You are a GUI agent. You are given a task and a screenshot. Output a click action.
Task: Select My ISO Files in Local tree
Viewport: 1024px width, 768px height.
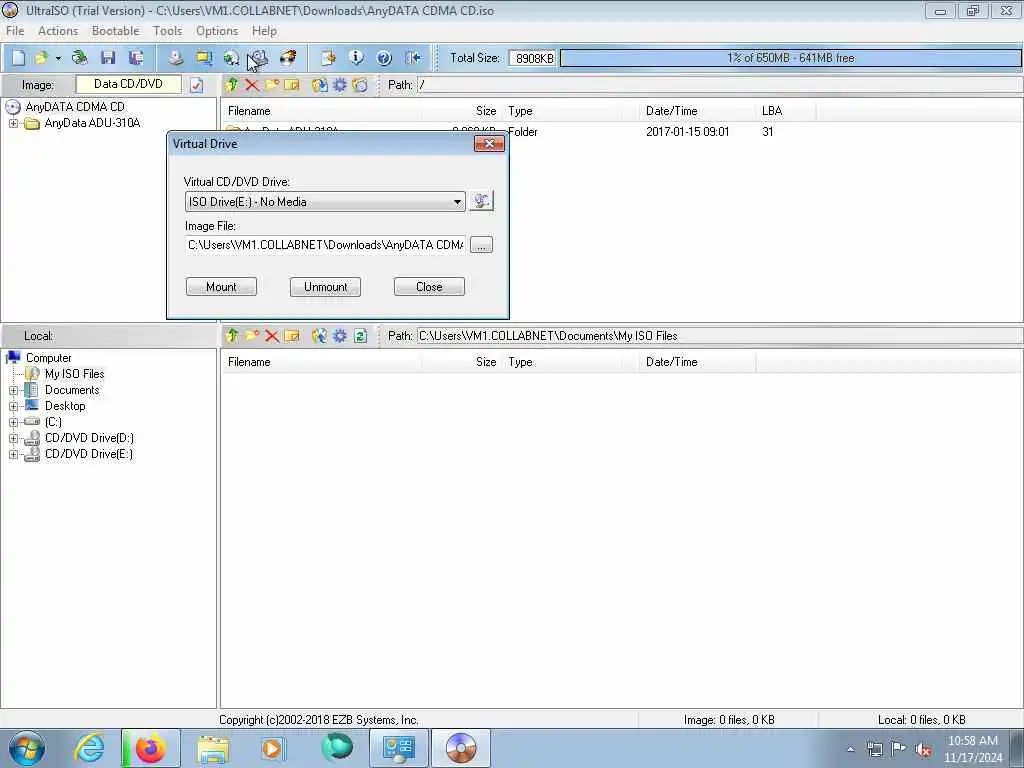(x=74, y=374)
